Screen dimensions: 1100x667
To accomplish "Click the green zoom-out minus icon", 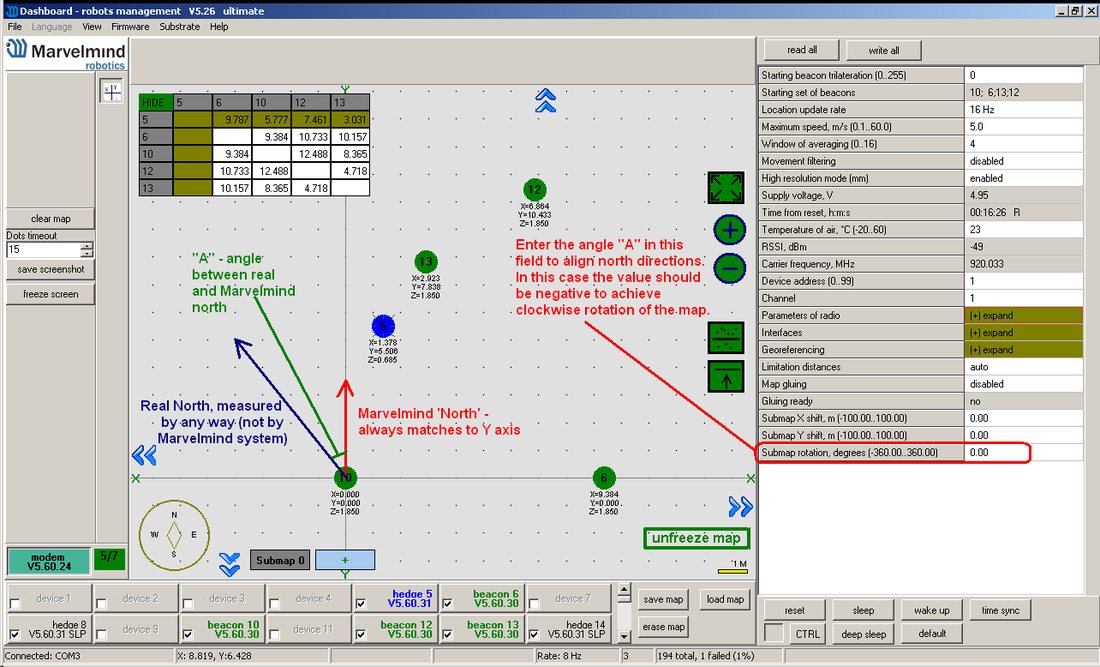I will (x=730, y=269).
